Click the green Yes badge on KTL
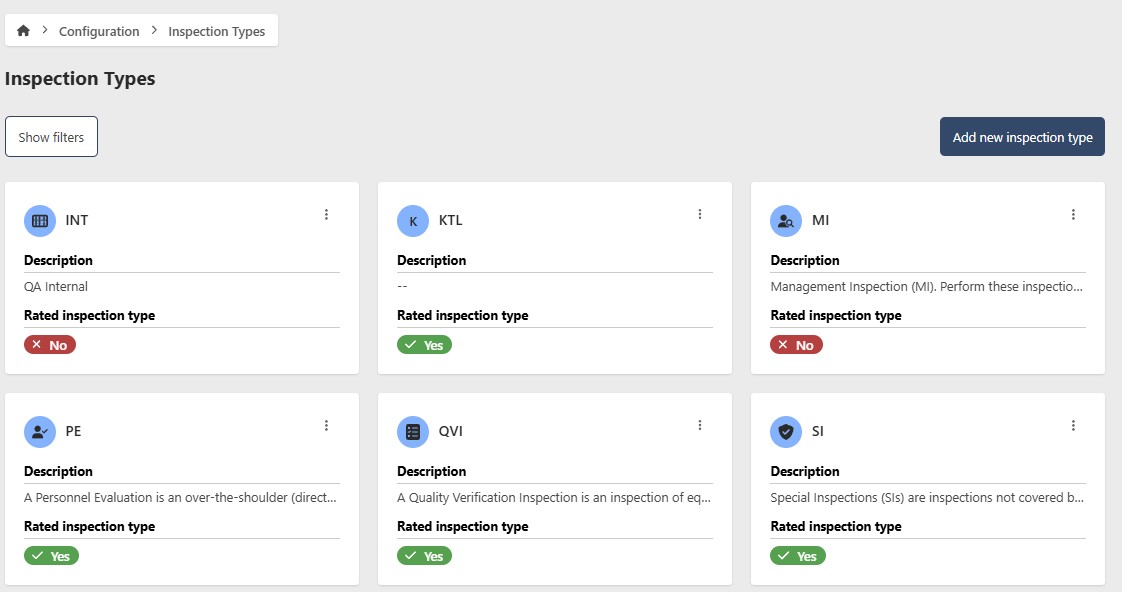This screenshot has width=1122, height=592. [424, 345]
